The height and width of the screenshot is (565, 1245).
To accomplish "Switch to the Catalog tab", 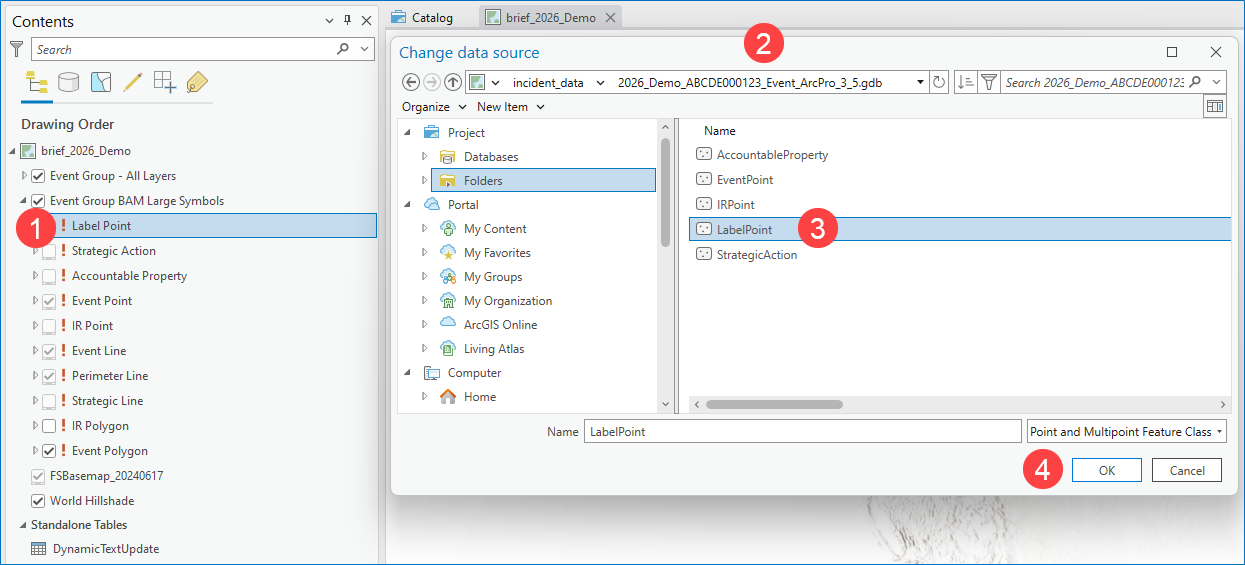I will (x=422, y=18).
